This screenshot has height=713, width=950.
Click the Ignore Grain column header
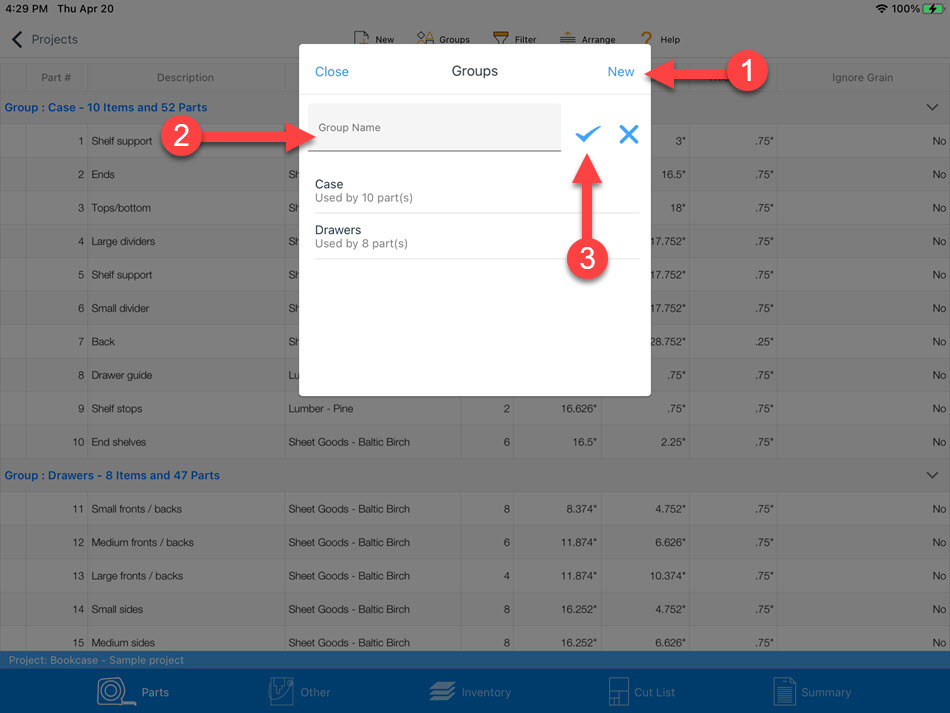click(862, 78)
